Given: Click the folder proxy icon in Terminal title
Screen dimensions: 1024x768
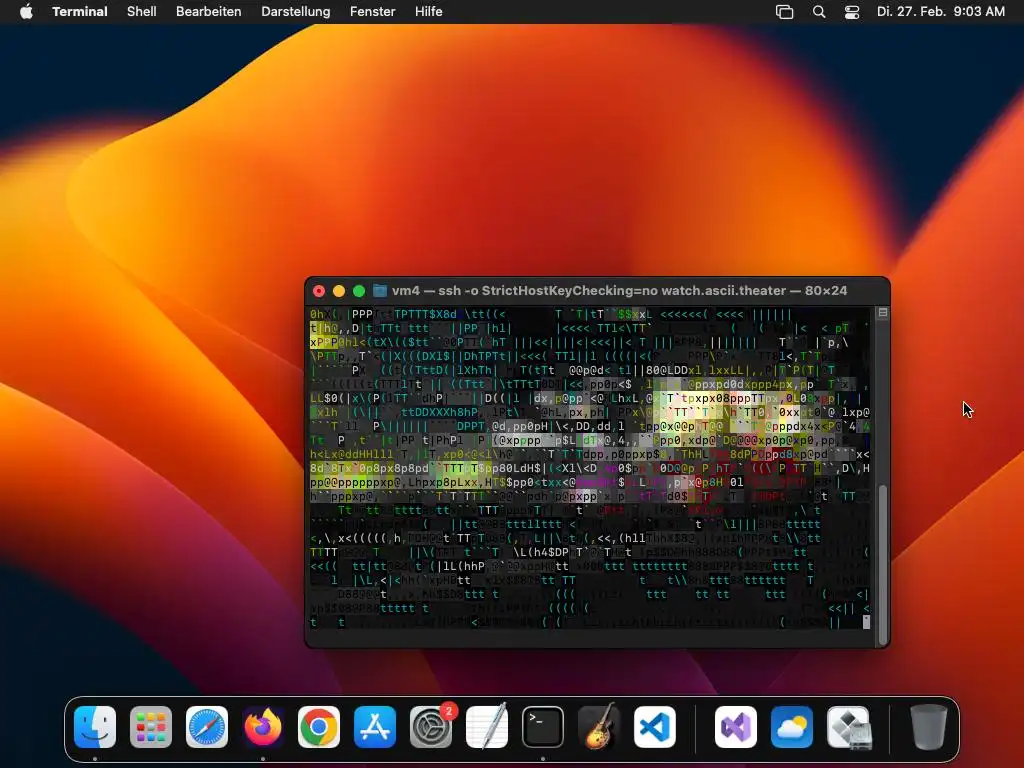Looking at the screenshot, I should click(x=379, y=291).
